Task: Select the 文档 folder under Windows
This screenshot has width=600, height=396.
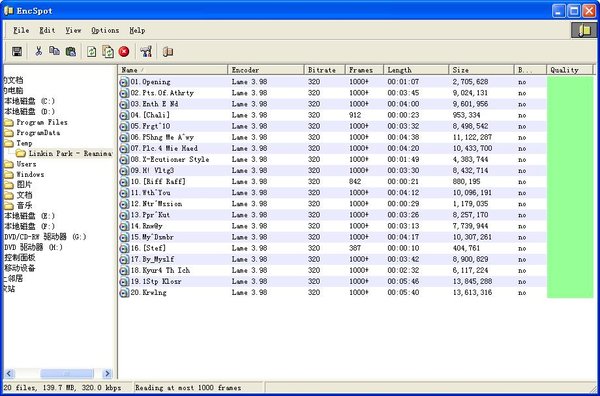Action: [24, 195]
